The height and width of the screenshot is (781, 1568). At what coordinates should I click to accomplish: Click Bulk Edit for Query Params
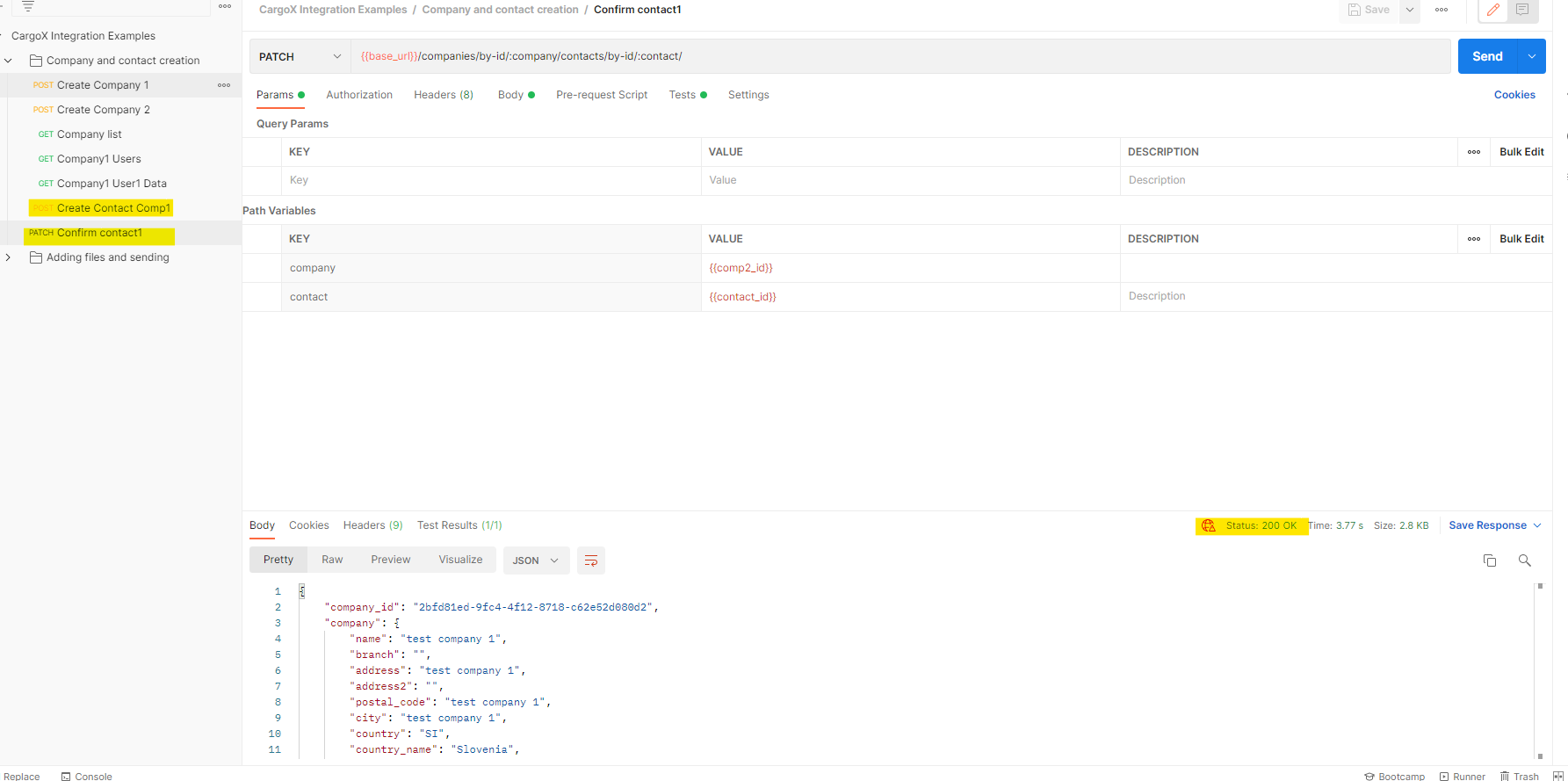[1521, 152]
